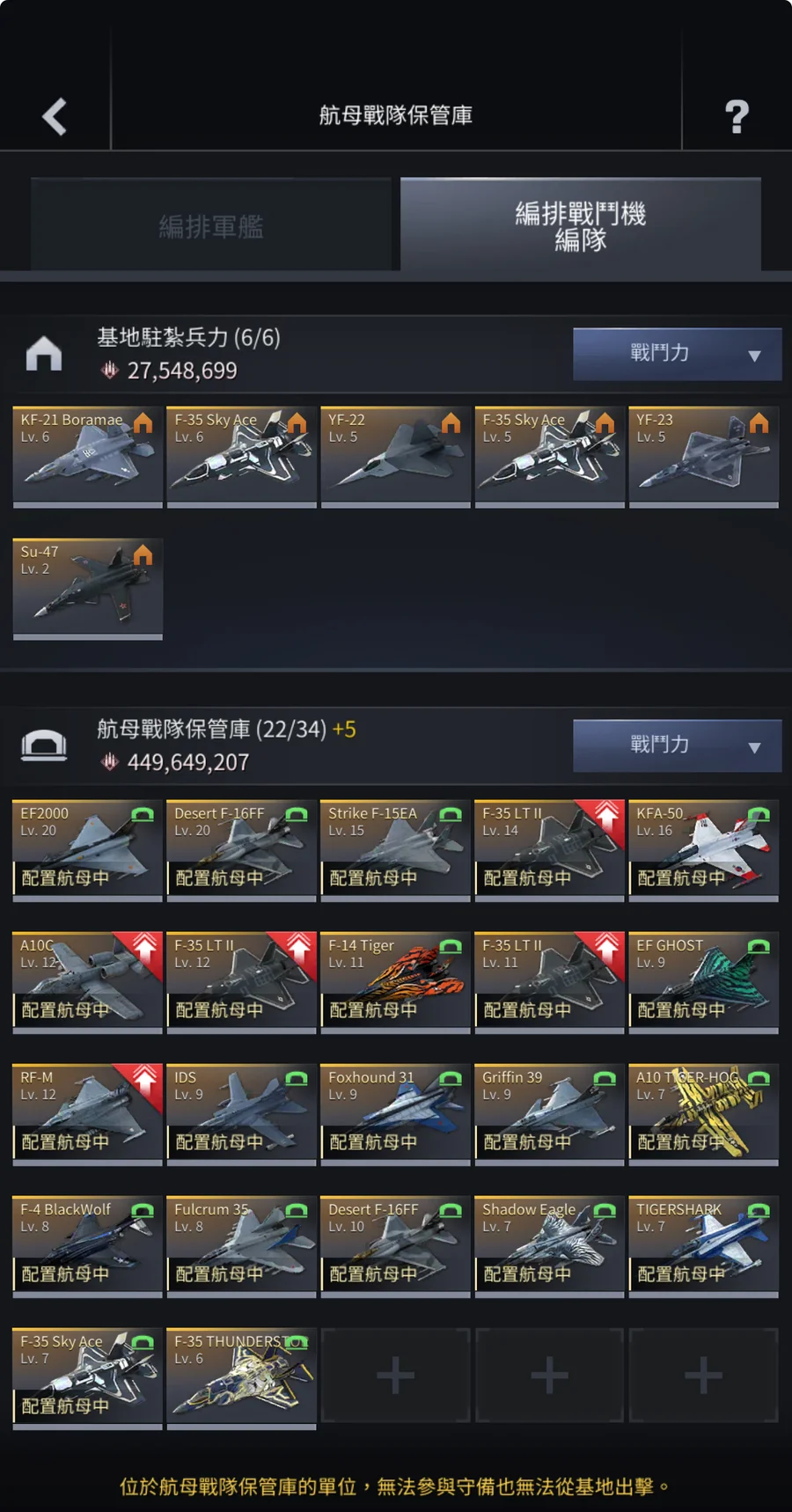Tap the red upgrade arrow on A10C
The image size is (792, 1512).
point(144,949)
